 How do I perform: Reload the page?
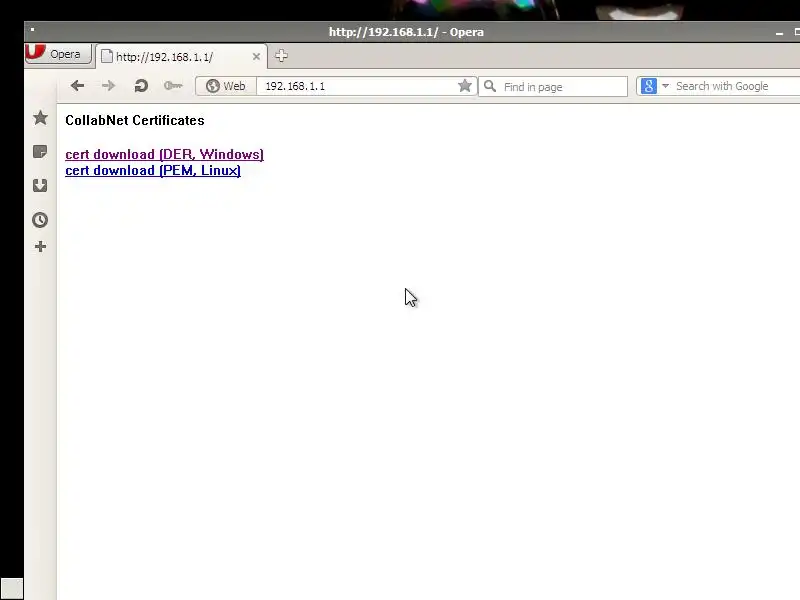(x=141, y=86)
